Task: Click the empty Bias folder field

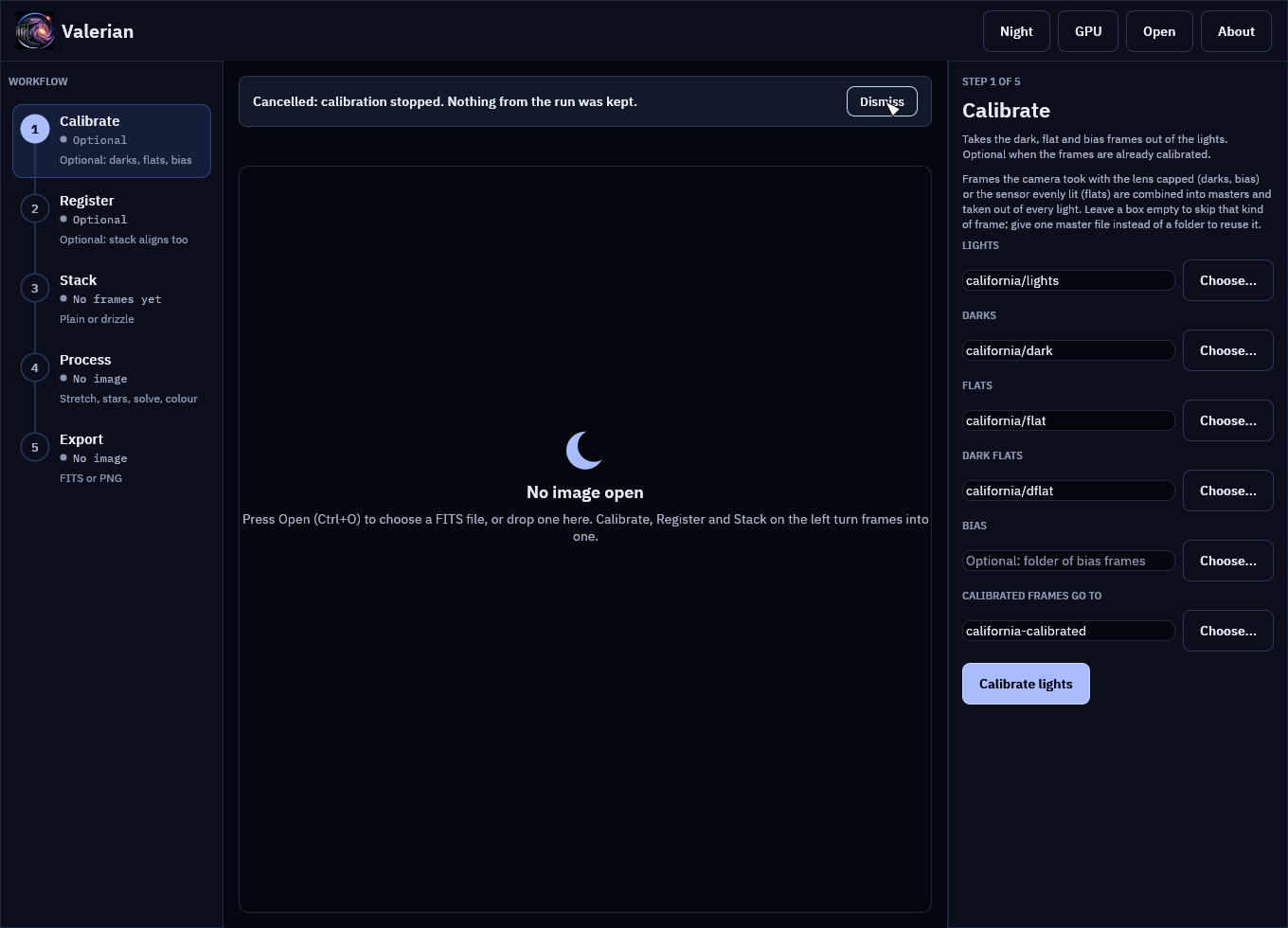Action: [x=1068, y=561]
